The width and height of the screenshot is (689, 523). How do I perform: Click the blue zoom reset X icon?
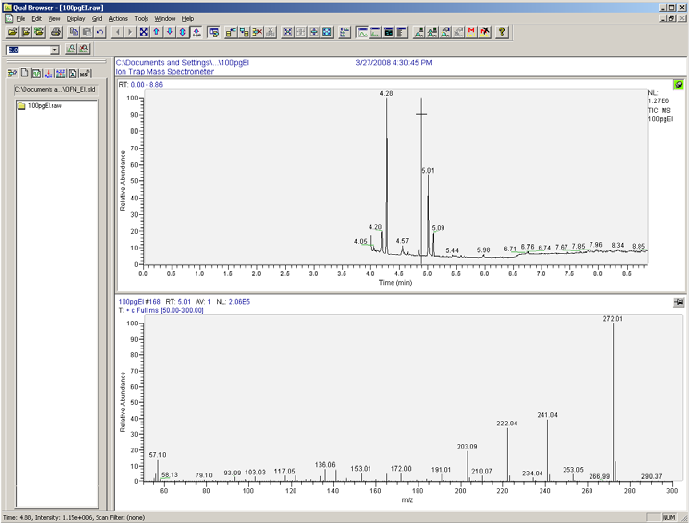143,32
